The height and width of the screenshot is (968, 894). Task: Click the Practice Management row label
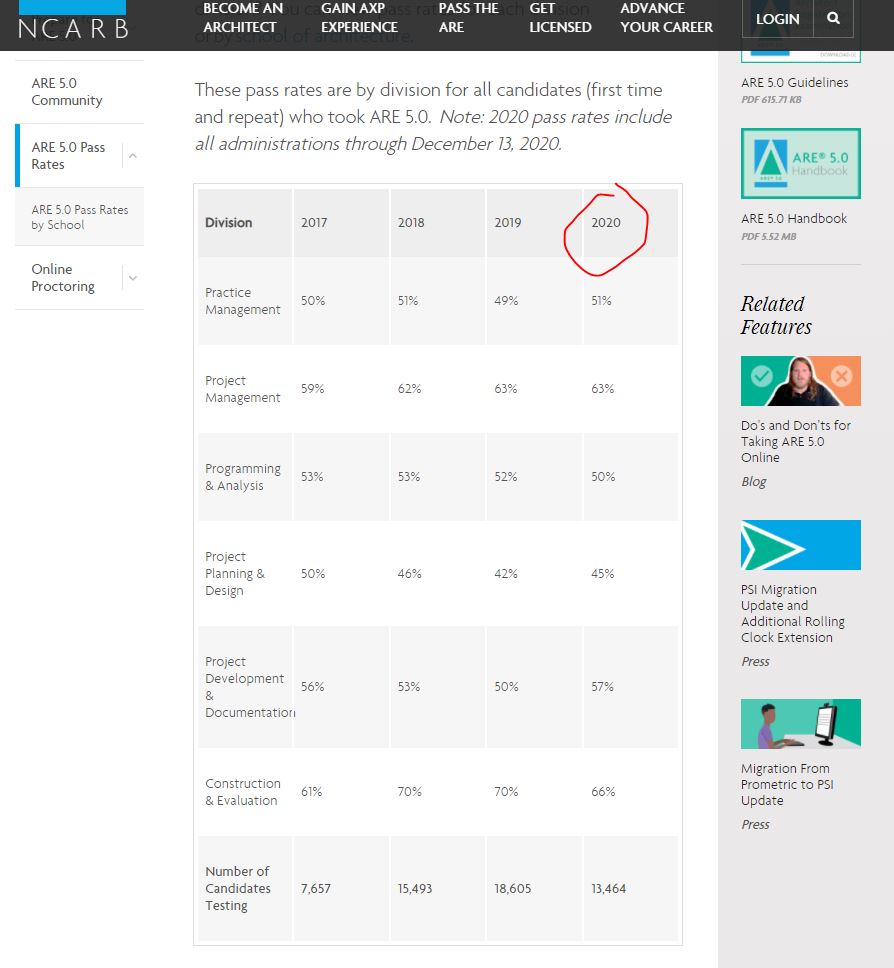click(243, 301)
